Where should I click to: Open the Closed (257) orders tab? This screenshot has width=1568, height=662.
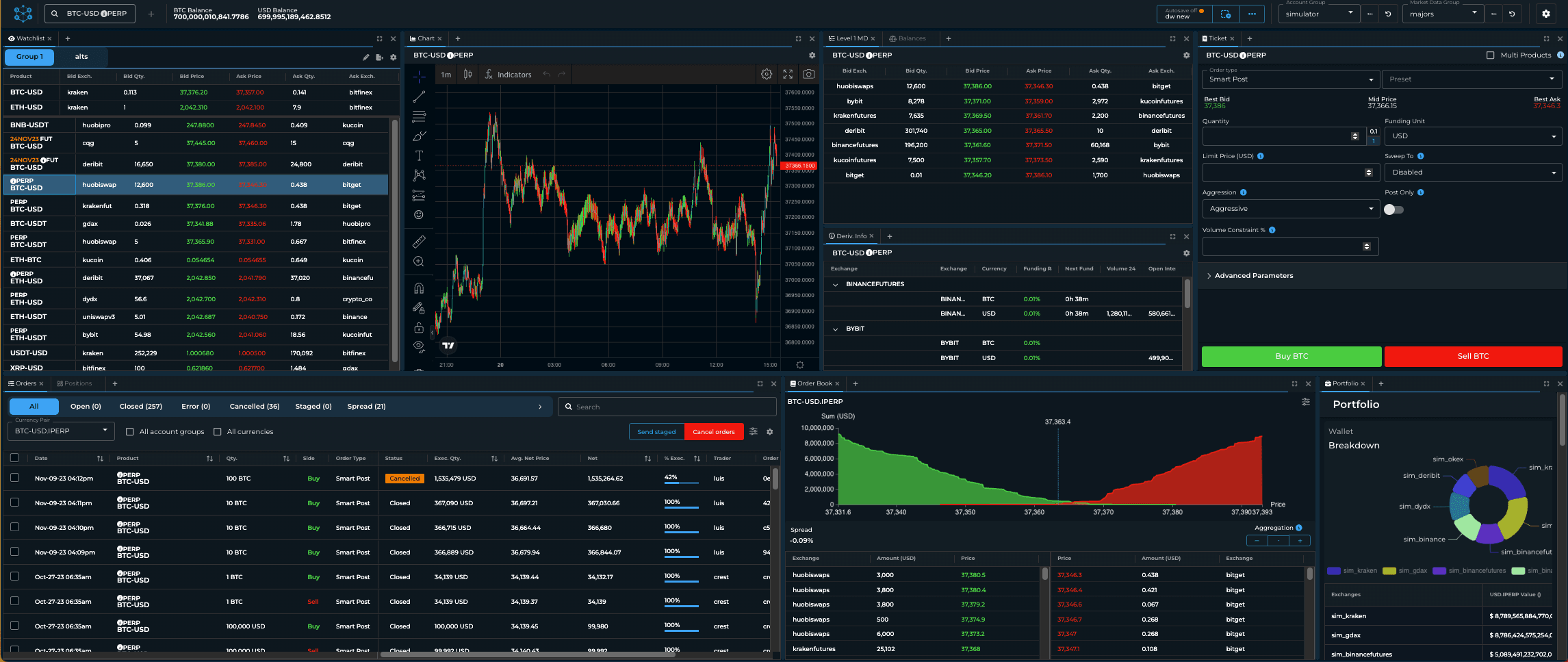point(140,406)
